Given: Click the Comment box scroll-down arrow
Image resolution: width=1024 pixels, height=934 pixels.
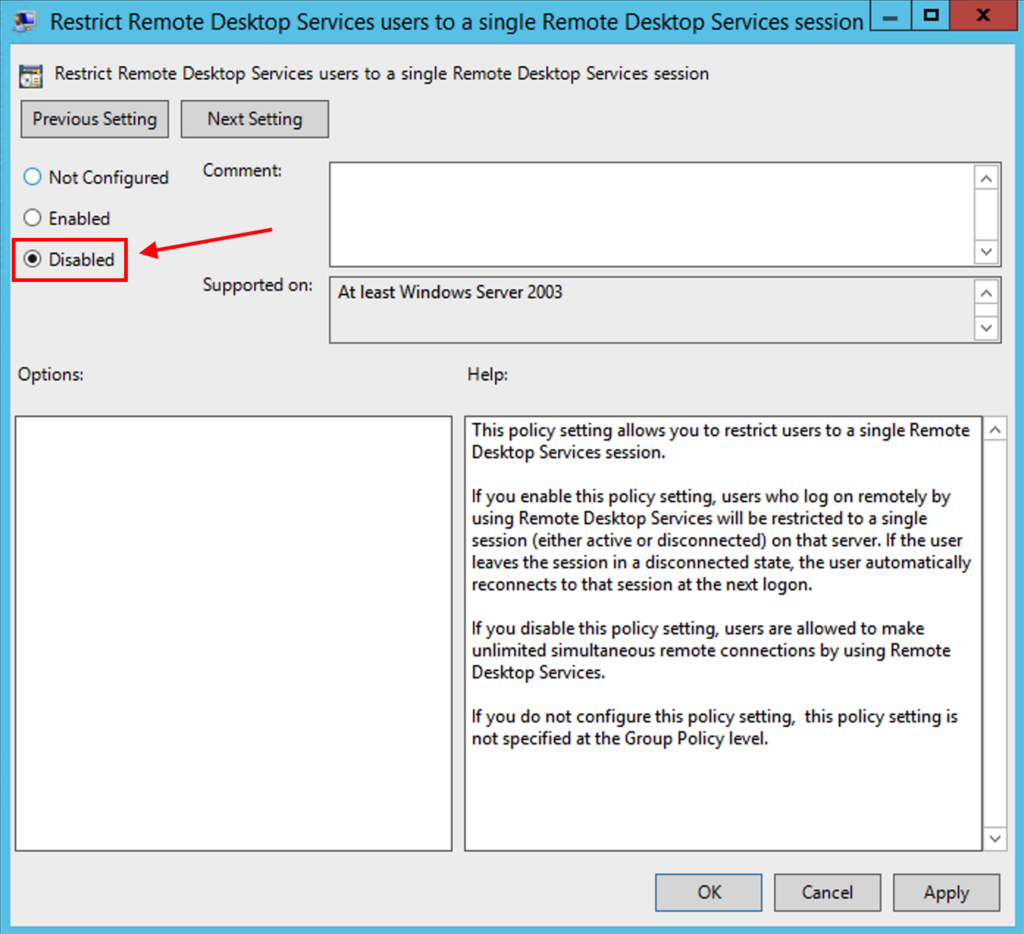Looking at the screenshot, I should click(987, 252).
